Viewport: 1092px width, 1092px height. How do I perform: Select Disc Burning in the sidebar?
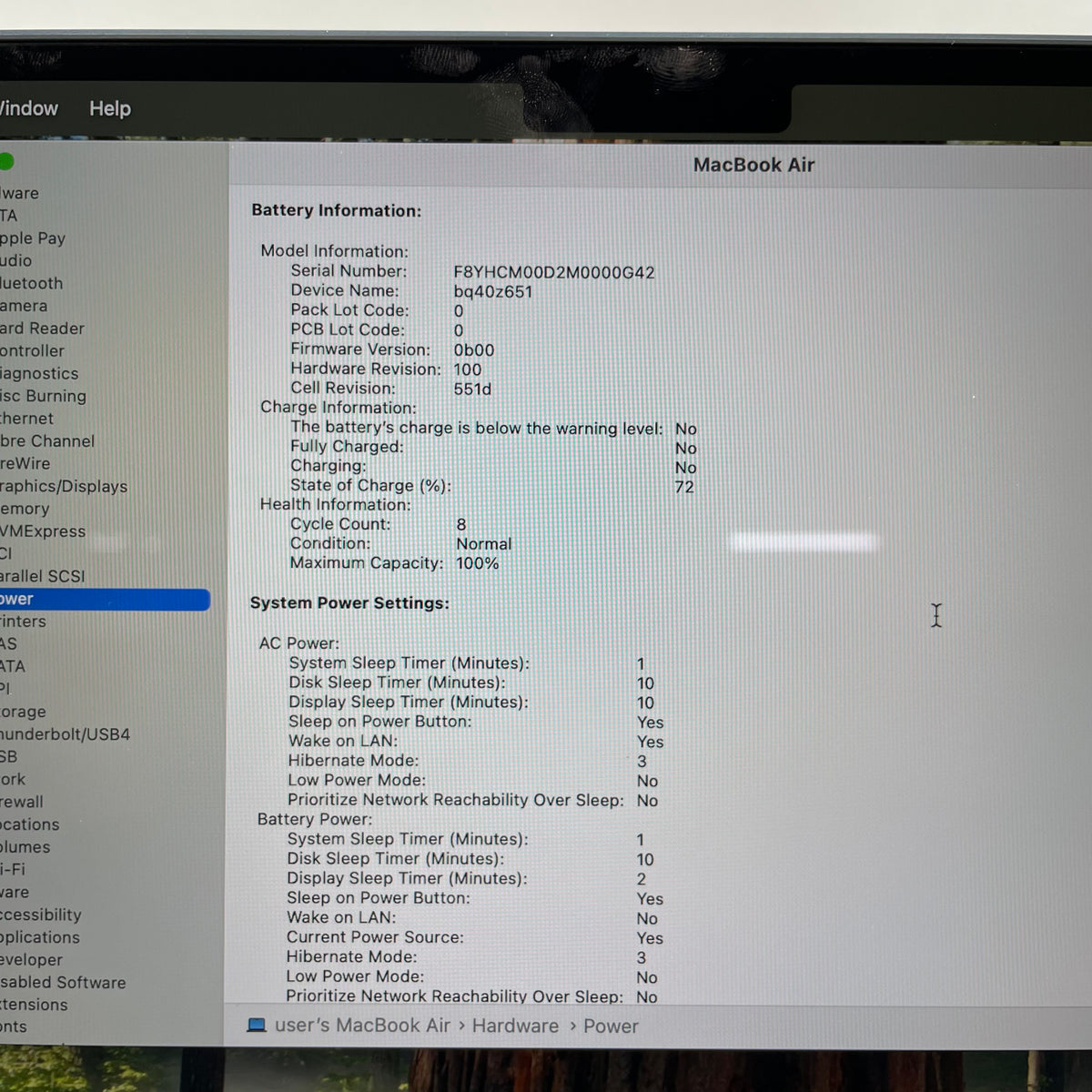point(43,397)
